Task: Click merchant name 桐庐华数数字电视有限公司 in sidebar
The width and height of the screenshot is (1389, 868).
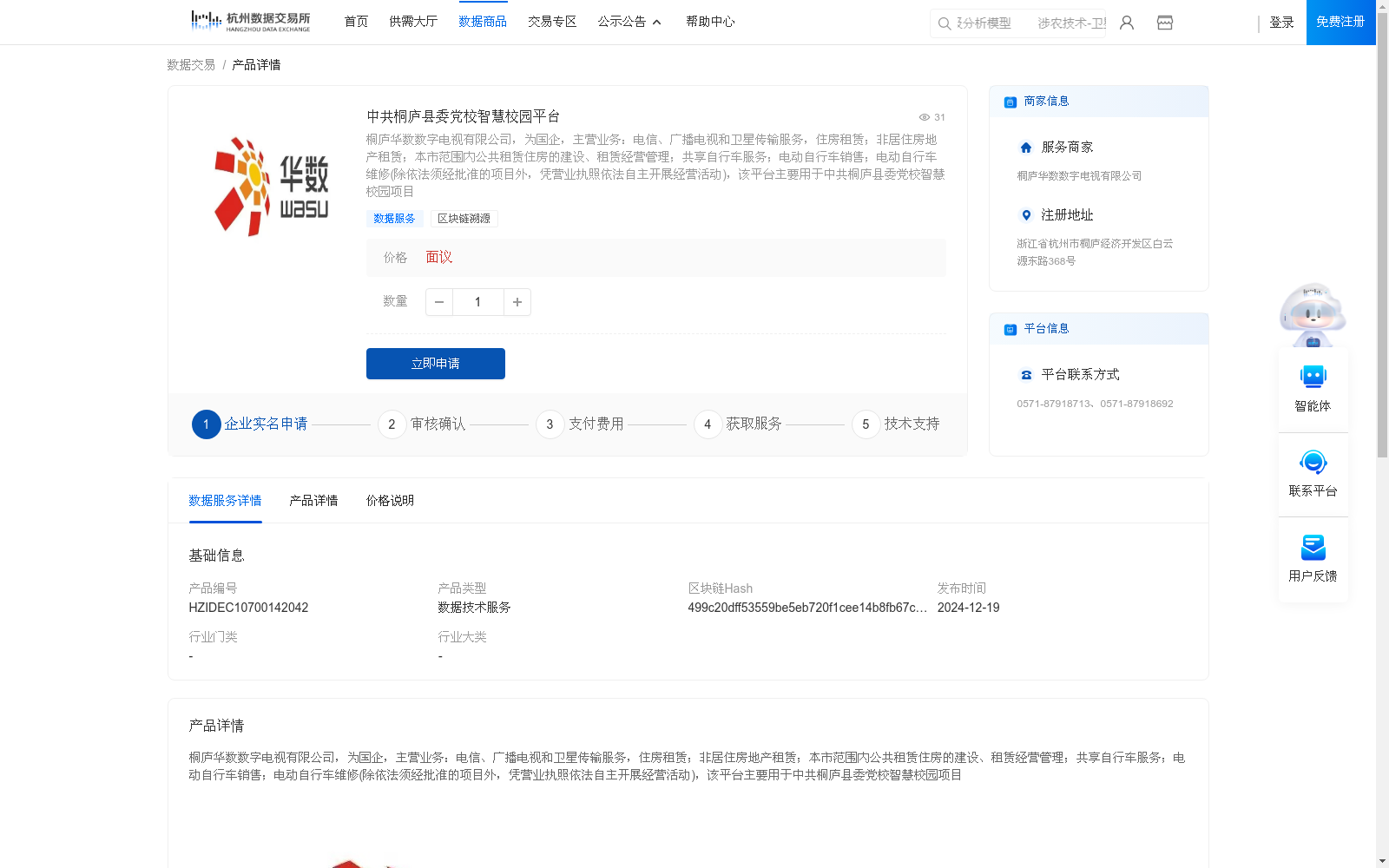Action: [1079, 176]
